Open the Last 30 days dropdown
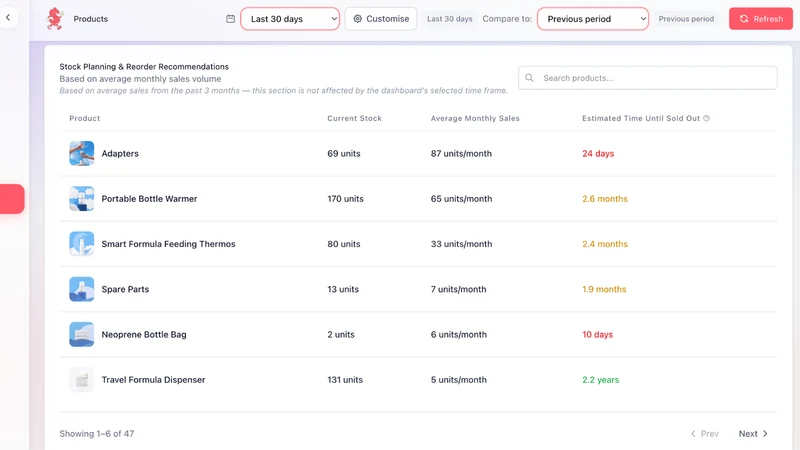 pos(290,19)
